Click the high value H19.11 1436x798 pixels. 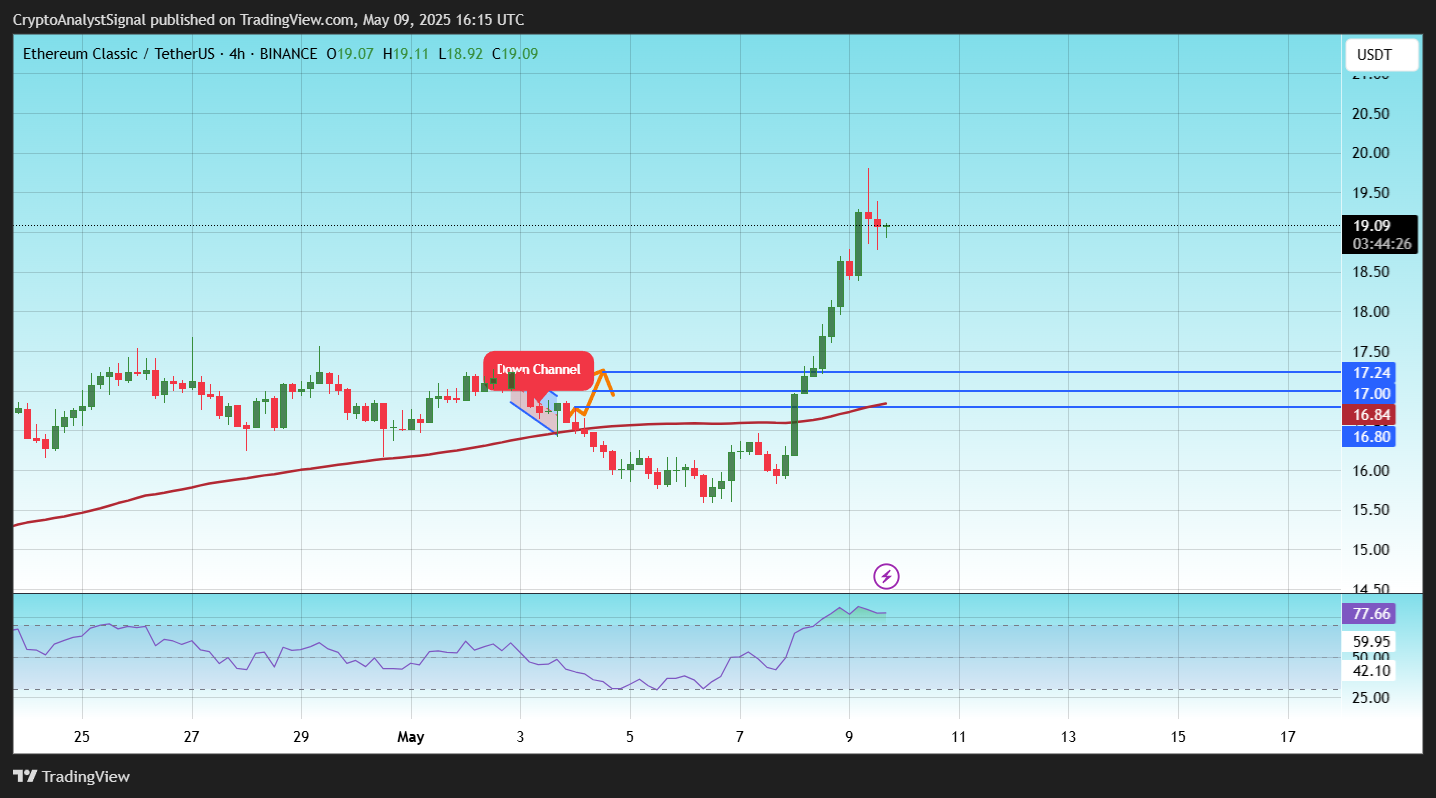coord(406,54)
